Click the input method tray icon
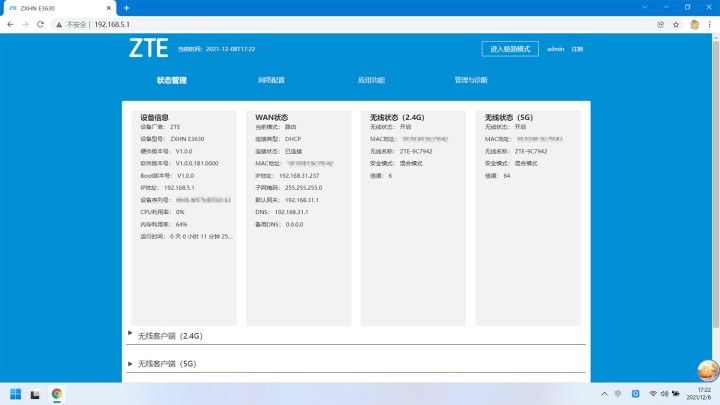Viewport: 720px width, 405px height. point(618,394)
